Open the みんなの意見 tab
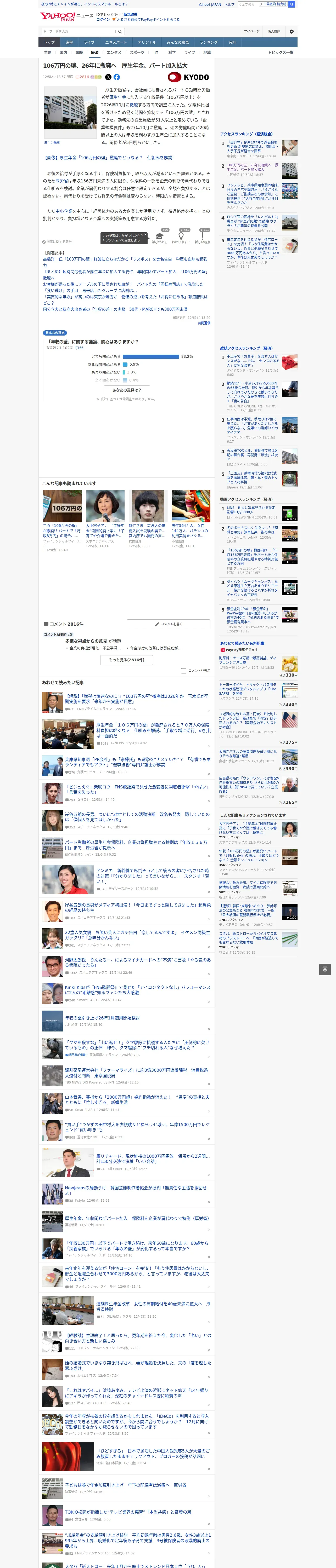The height and width of the screenshot is (1568, 336). (x=178, y=42)
